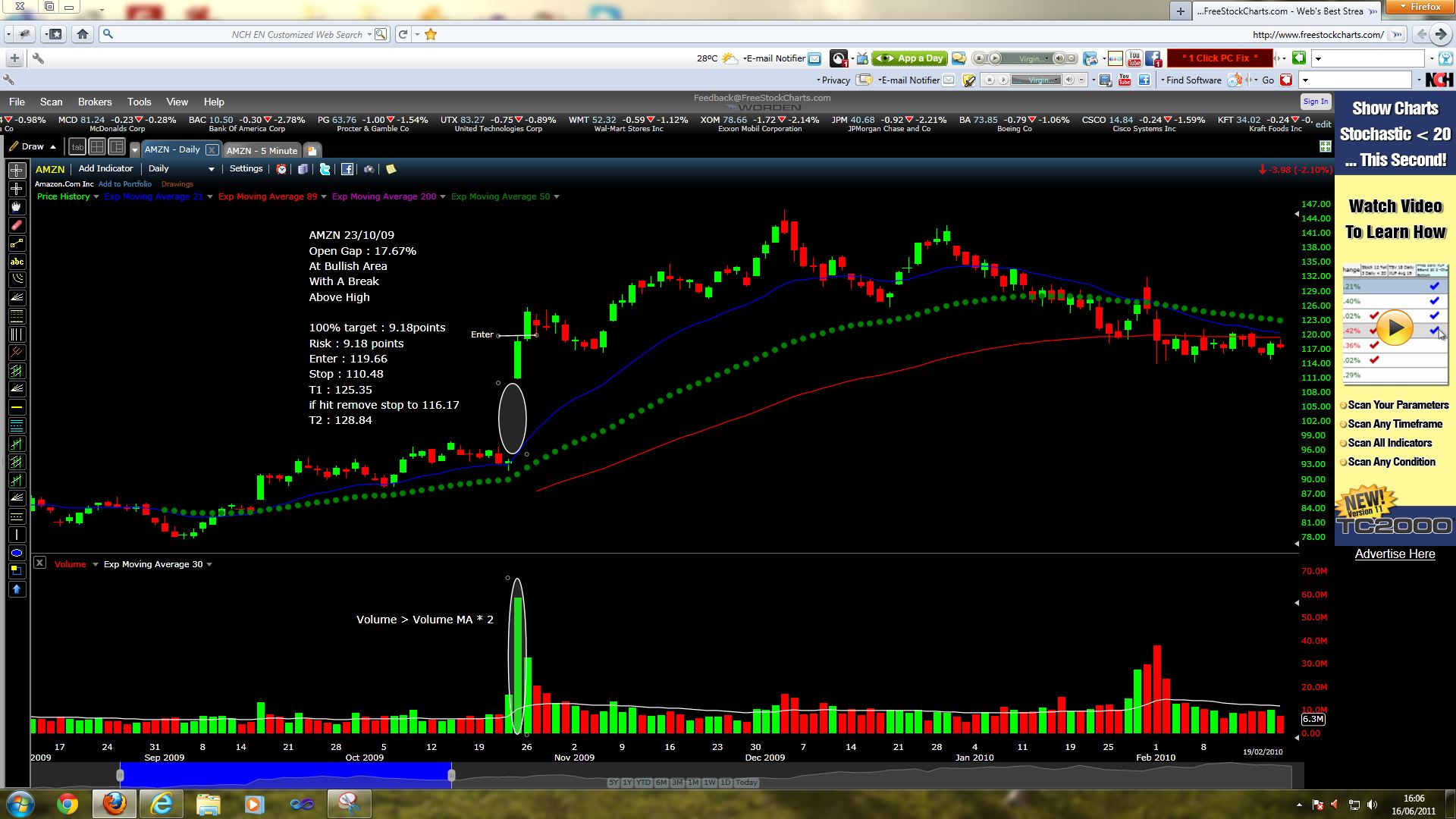Viewport: 1456px width, 819px height.
Task: Expand Exp Moving Average 30 volume options
Action: [209, 565]
